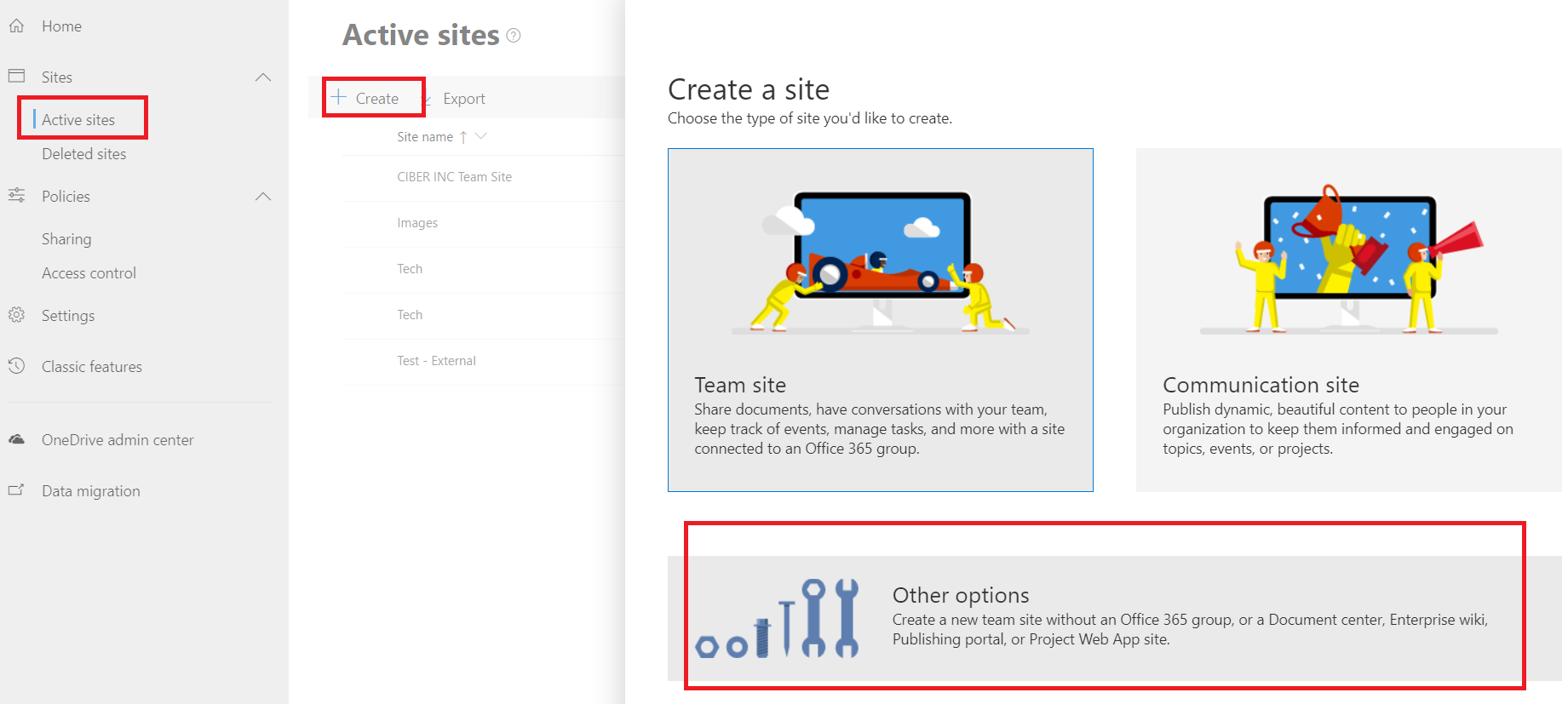Image resolution: width=1568 pixels, height=704 pixels.
Task: Click the Classic features clock icon
Action: coord(16,366)
